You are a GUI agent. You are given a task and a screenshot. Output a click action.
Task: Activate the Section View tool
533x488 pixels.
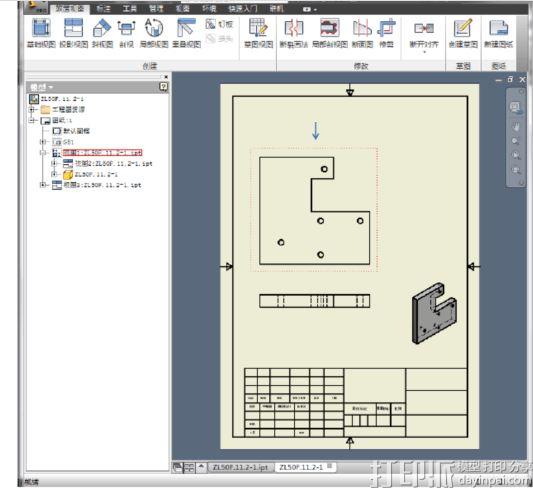coord(126,33)
